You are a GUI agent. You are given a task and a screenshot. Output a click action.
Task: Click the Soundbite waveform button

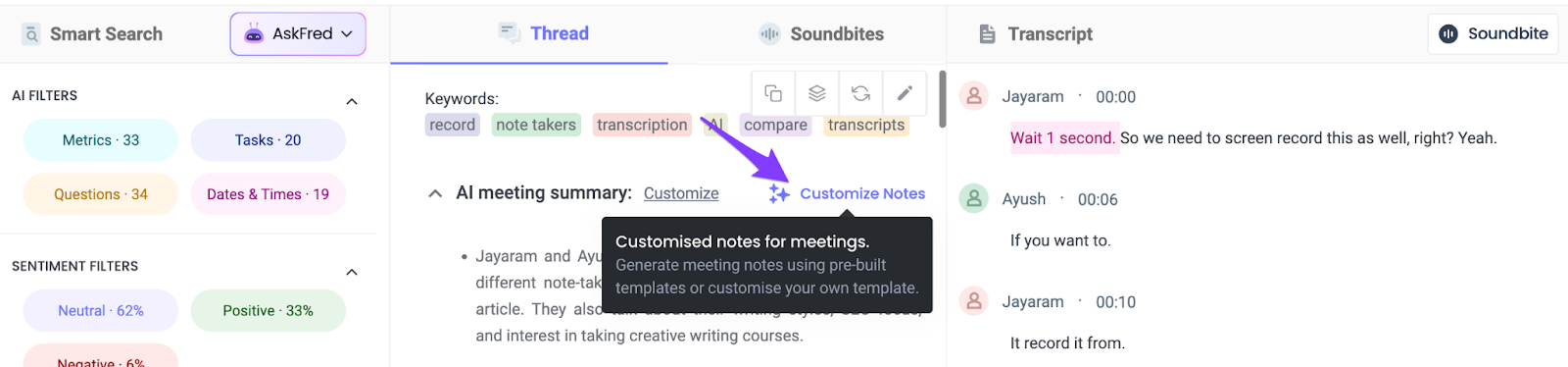(x=1493, y=33)
